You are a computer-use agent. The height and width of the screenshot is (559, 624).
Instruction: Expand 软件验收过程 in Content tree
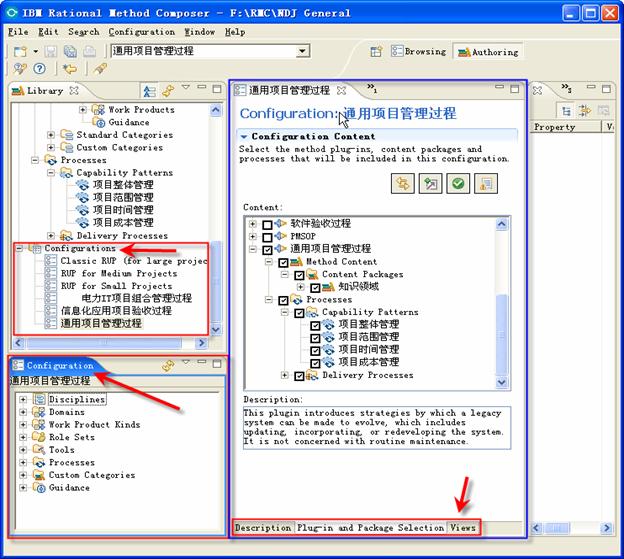click(252, 224)
